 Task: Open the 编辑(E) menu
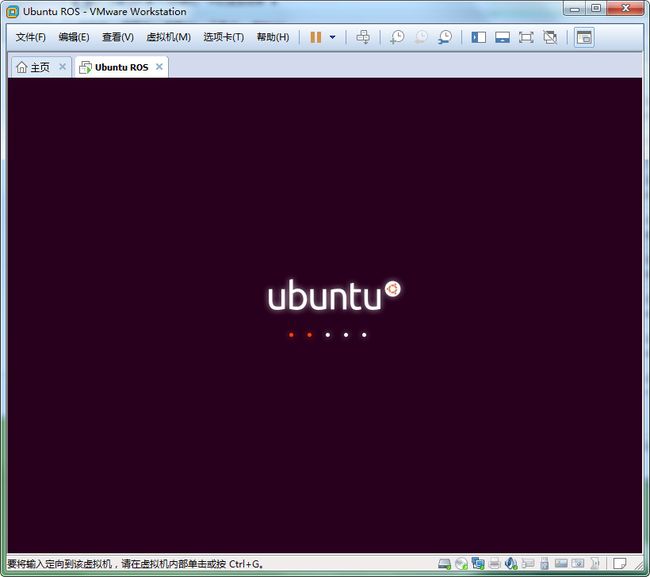tap(74, 37)
